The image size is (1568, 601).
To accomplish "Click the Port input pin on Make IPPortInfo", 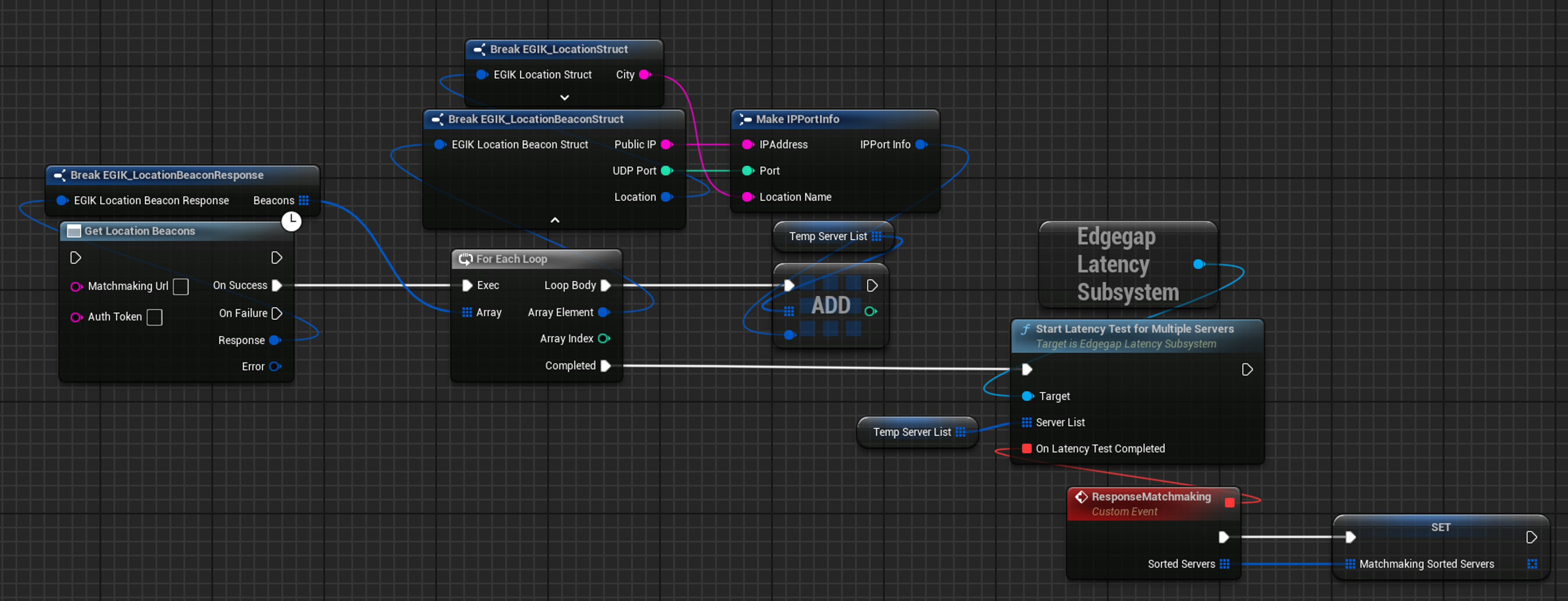I will [x=748, y=170].
